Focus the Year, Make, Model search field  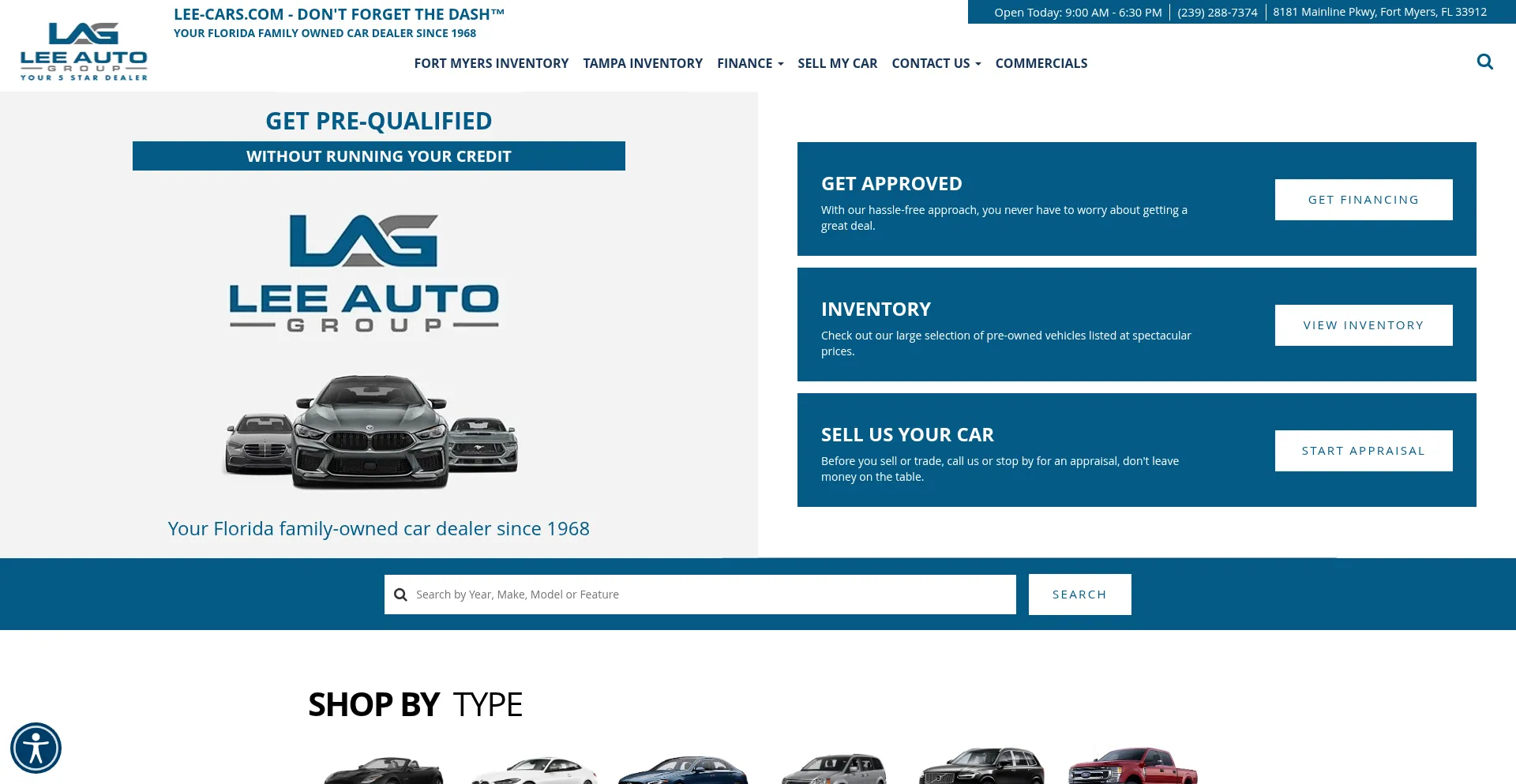click(x=700, y=595)
